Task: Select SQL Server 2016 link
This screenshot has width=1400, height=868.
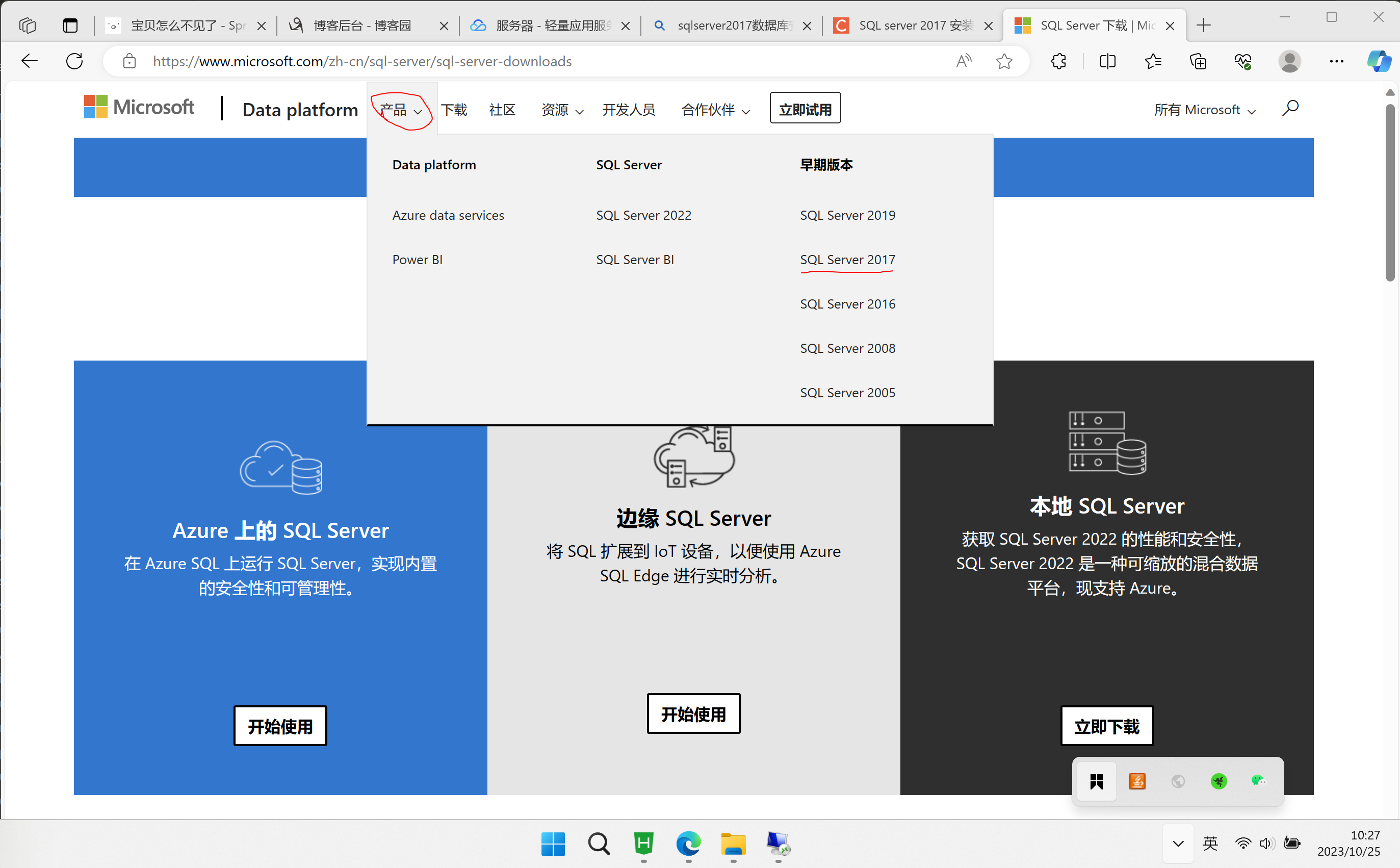Action: 847,303
